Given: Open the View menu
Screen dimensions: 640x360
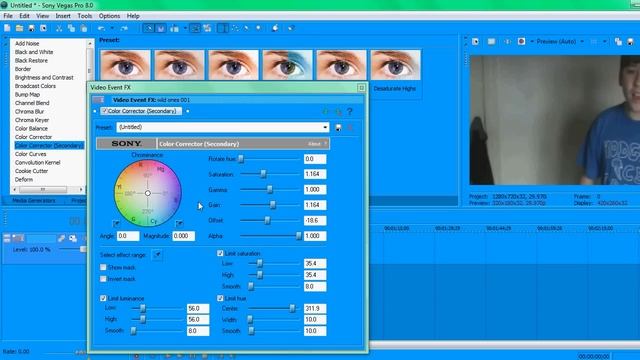Looking at the screenshot, I should (42, 16).
